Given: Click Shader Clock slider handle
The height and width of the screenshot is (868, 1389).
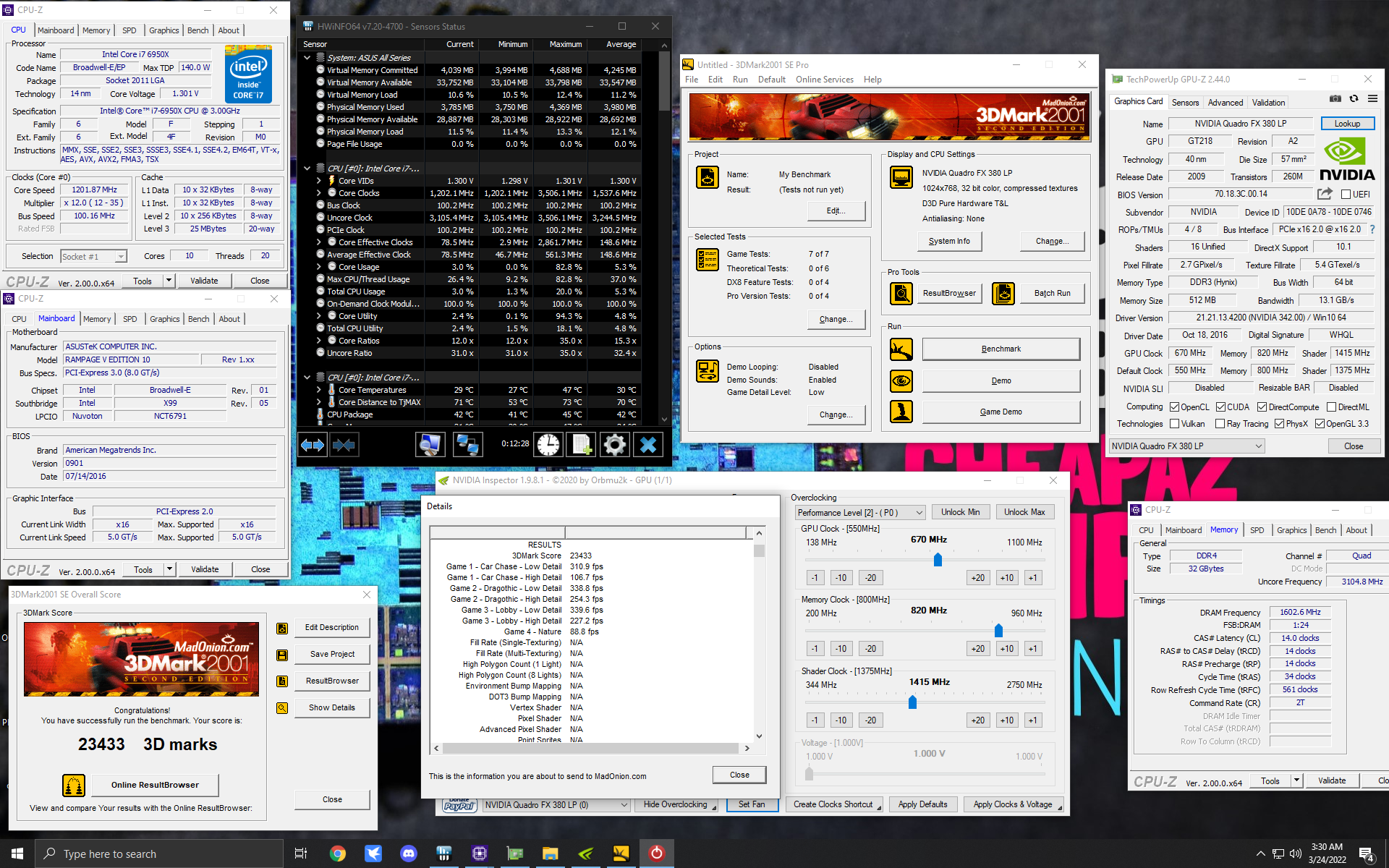Looking at the screenshot, I should coord(912,702).
